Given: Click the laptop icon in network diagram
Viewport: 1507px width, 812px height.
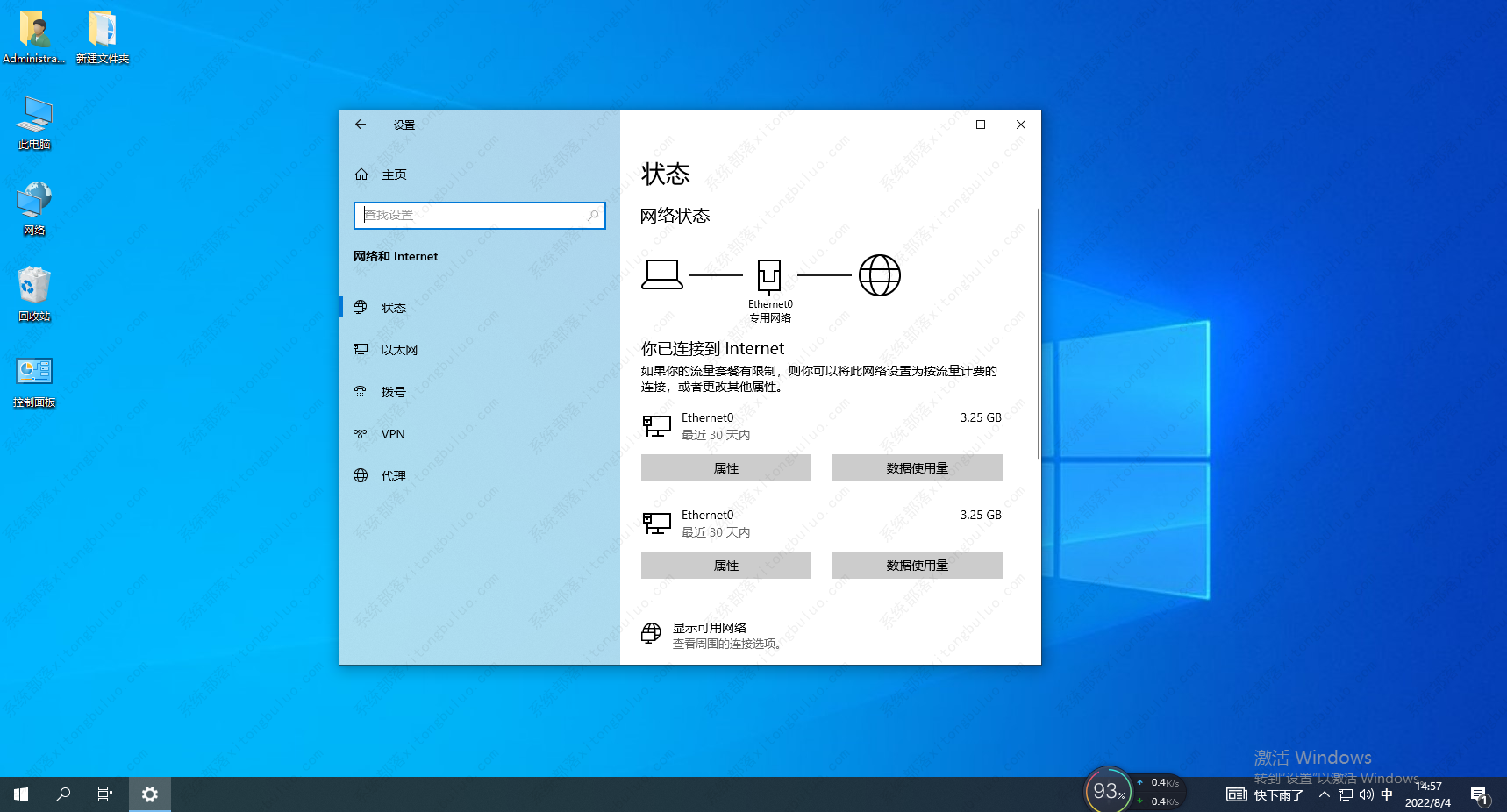Looking at the screenshot, I should click(x=662, y=274).
